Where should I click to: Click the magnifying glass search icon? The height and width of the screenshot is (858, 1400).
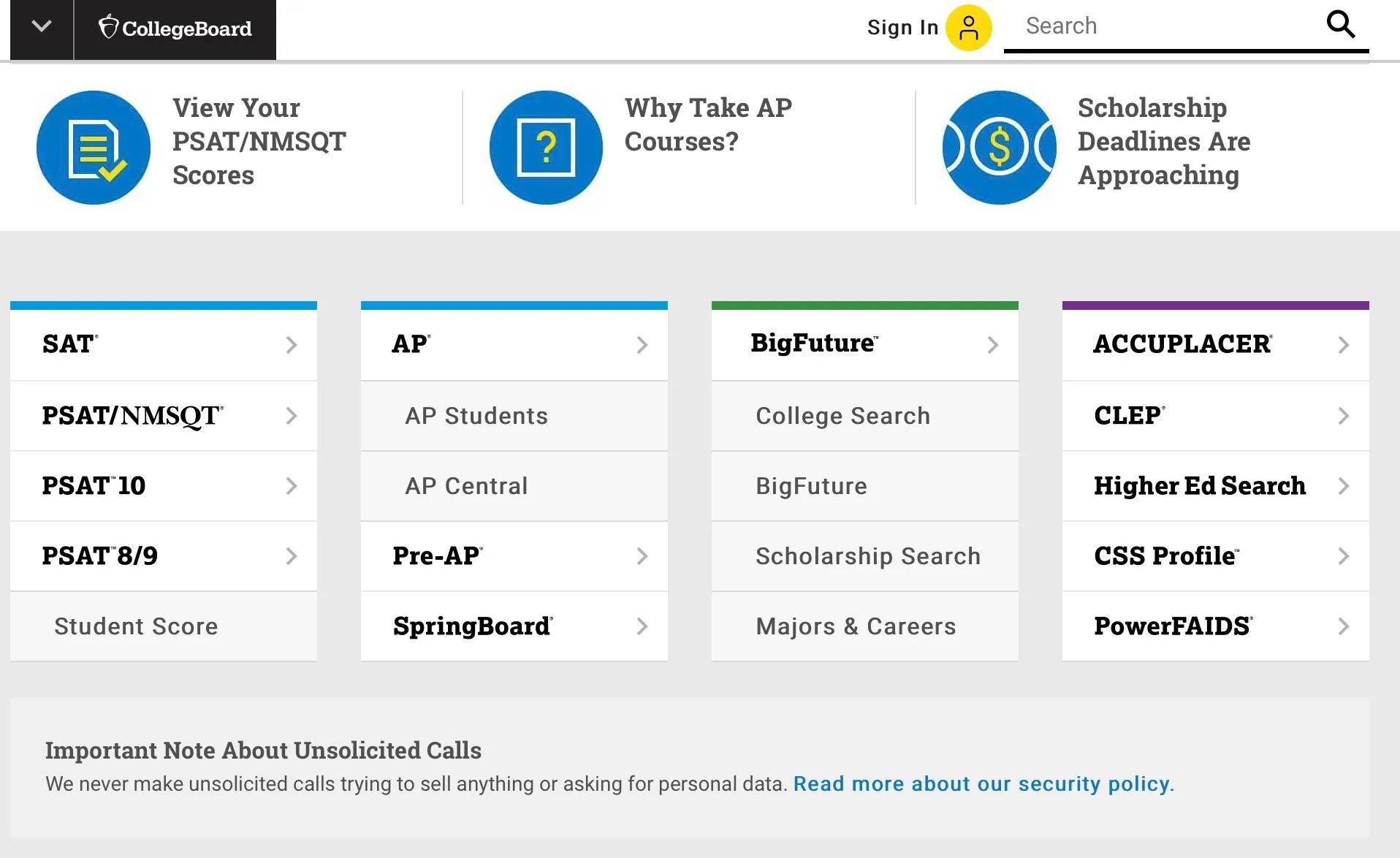(1340, 25)
